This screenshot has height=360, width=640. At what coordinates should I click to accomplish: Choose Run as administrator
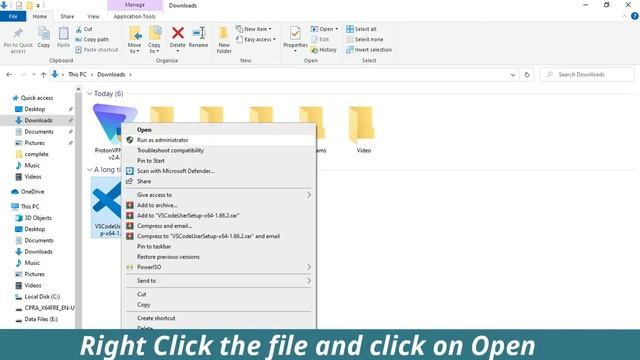[220, 140]
